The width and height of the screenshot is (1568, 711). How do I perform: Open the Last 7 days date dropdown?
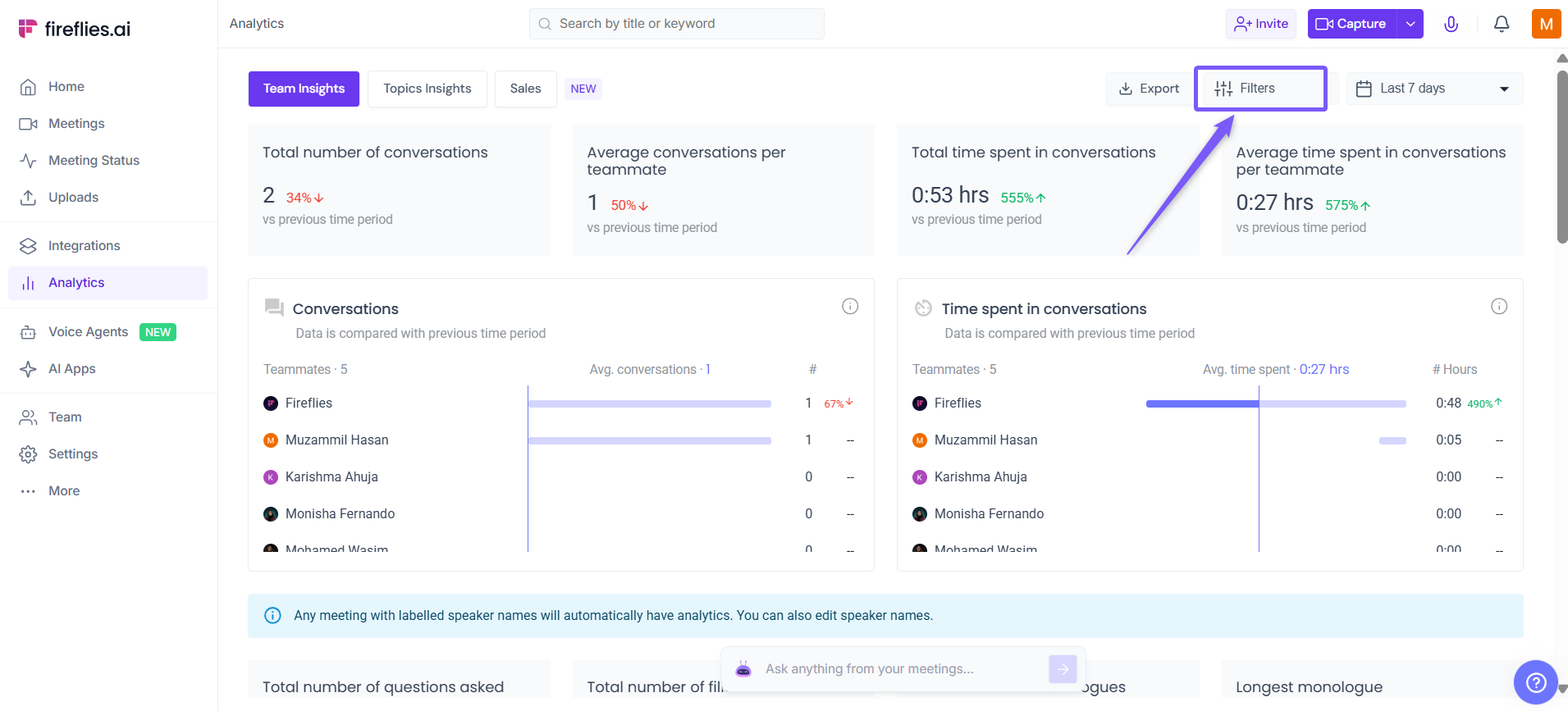(x=1434, y=89)
